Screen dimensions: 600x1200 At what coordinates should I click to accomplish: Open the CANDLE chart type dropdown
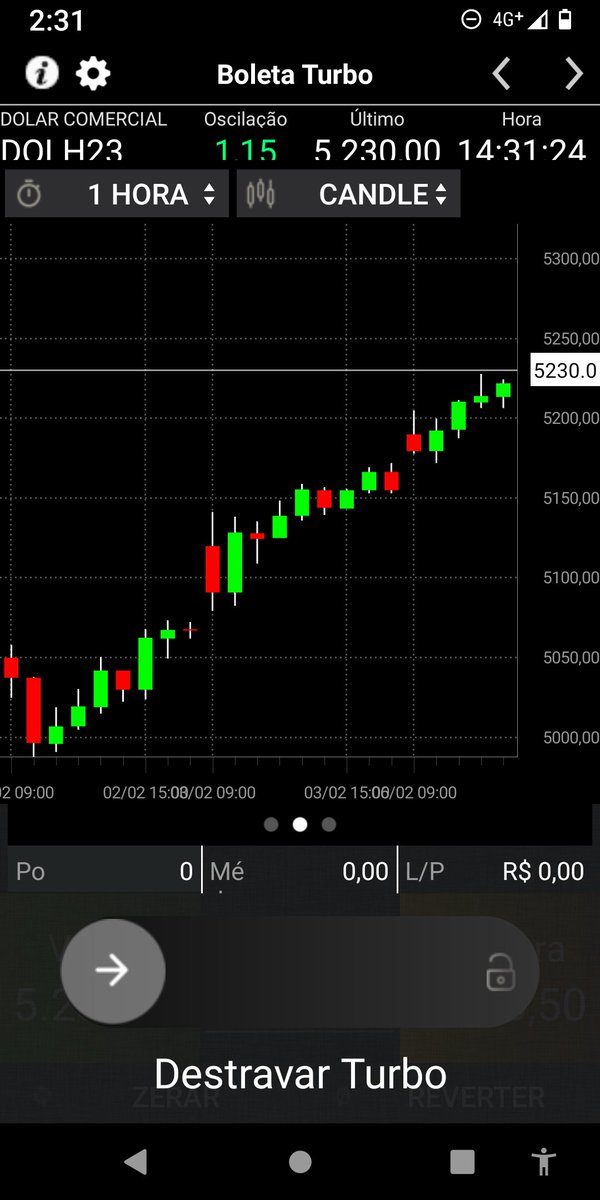pos(349,194)
